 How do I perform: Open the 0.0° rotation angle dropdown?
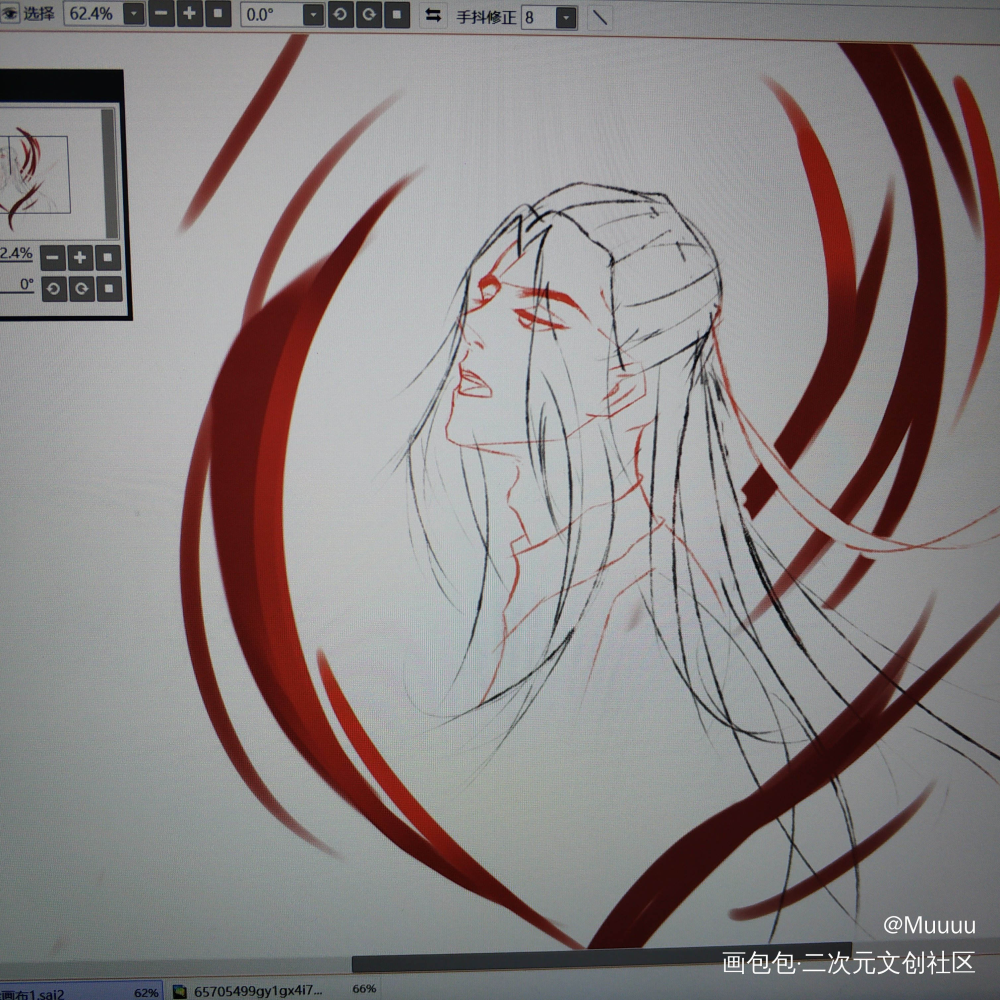(x=313, y=15)
